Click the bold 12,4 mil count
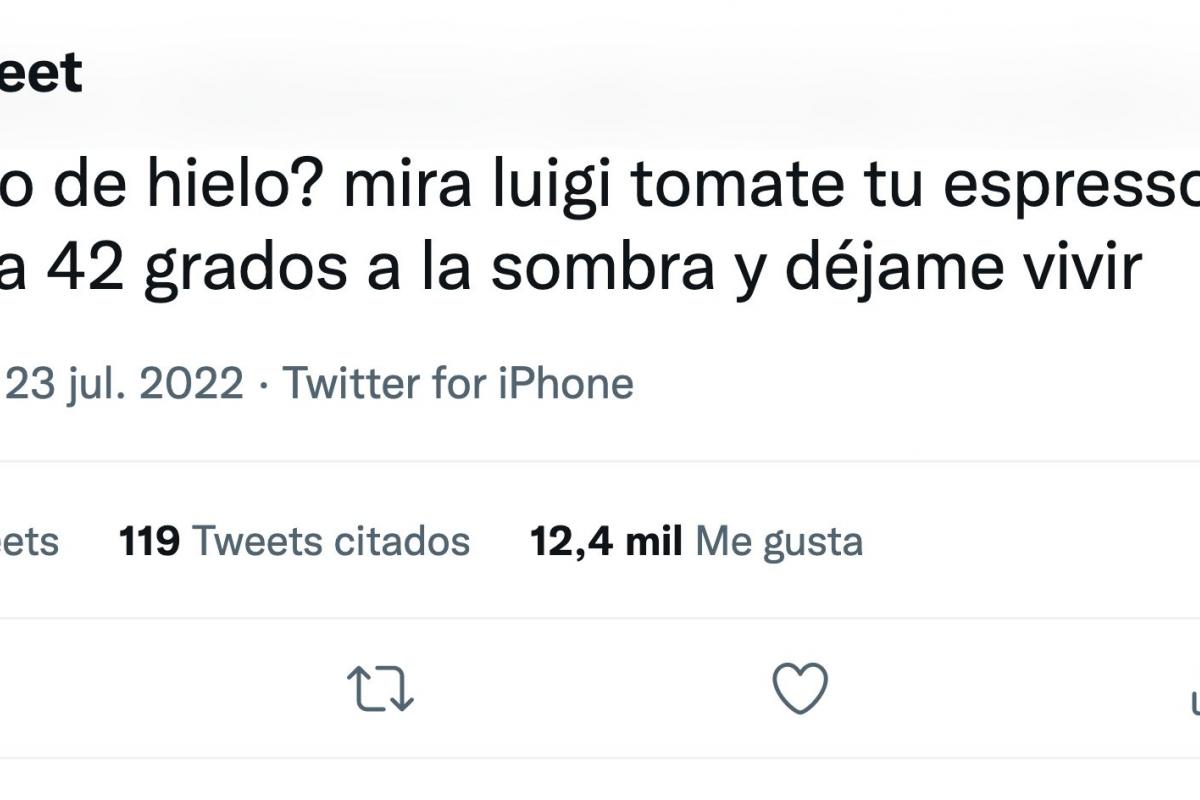The height and width of the screenshot is (800, 1200). point(606,541)
